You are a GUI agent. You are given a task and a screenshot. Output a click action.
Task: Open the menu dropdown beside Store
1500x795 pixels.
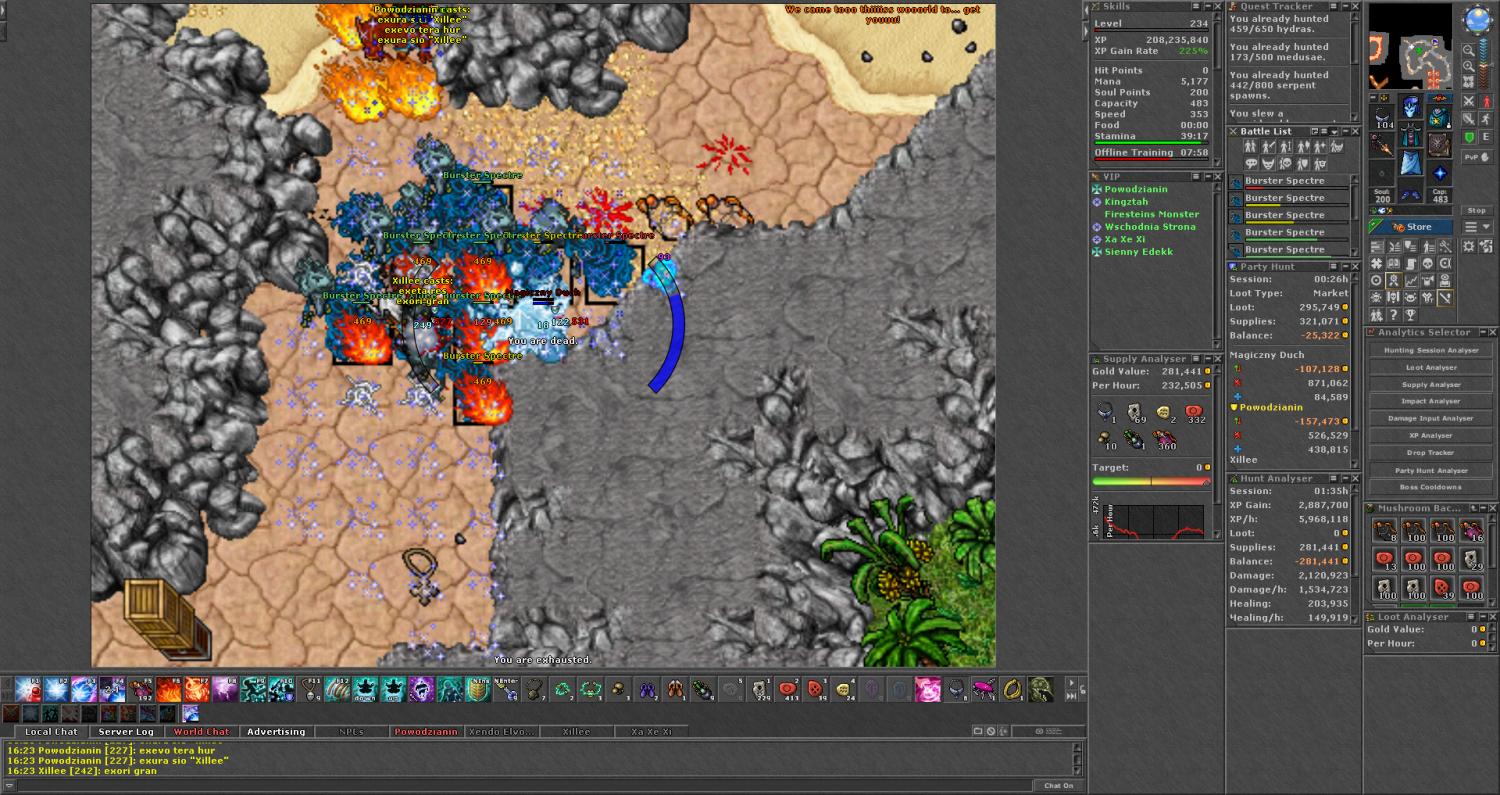[x=1478, y=227]
